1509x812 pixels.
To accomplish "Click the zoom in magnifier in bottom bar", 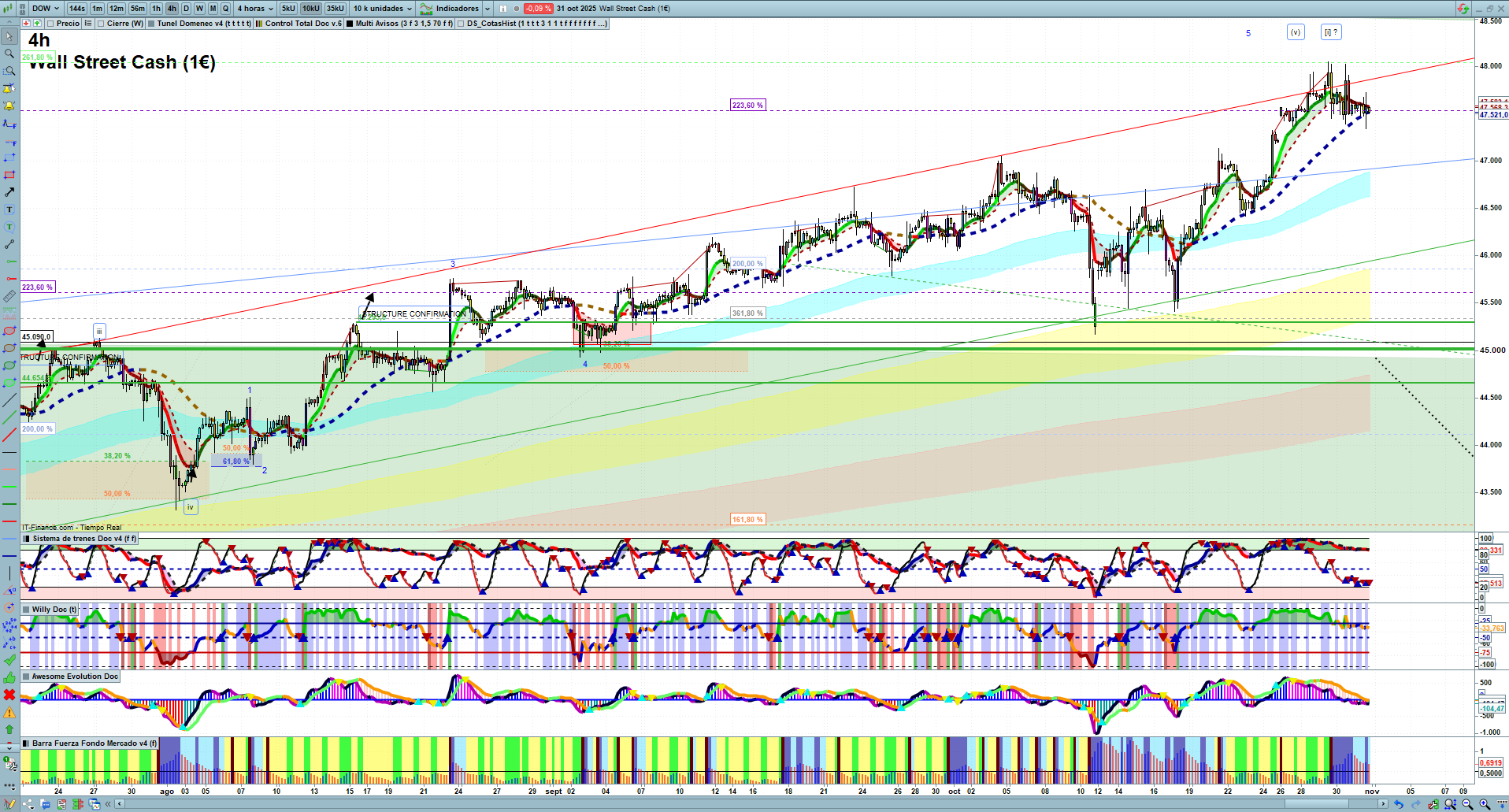I will 1485,804.
